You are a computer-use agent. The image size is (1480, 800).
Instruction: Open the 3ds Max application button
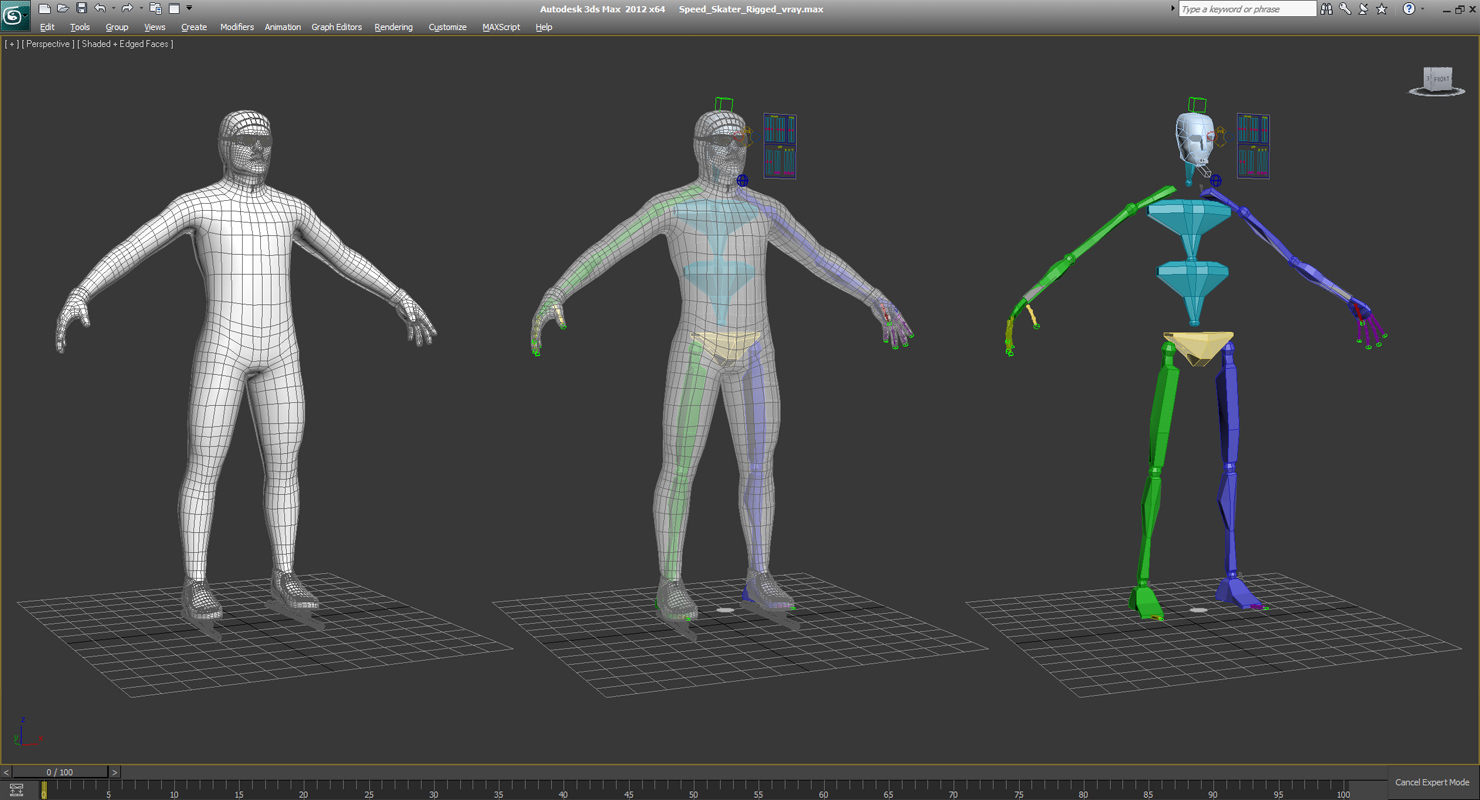(x=15, y=16)
